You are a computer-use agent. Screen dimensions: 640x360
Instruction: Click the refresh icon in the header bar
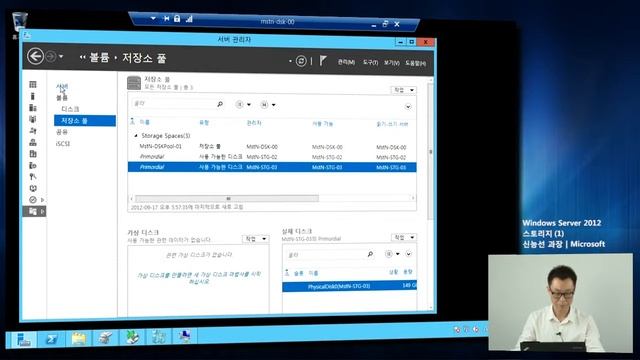click(301, 61)
